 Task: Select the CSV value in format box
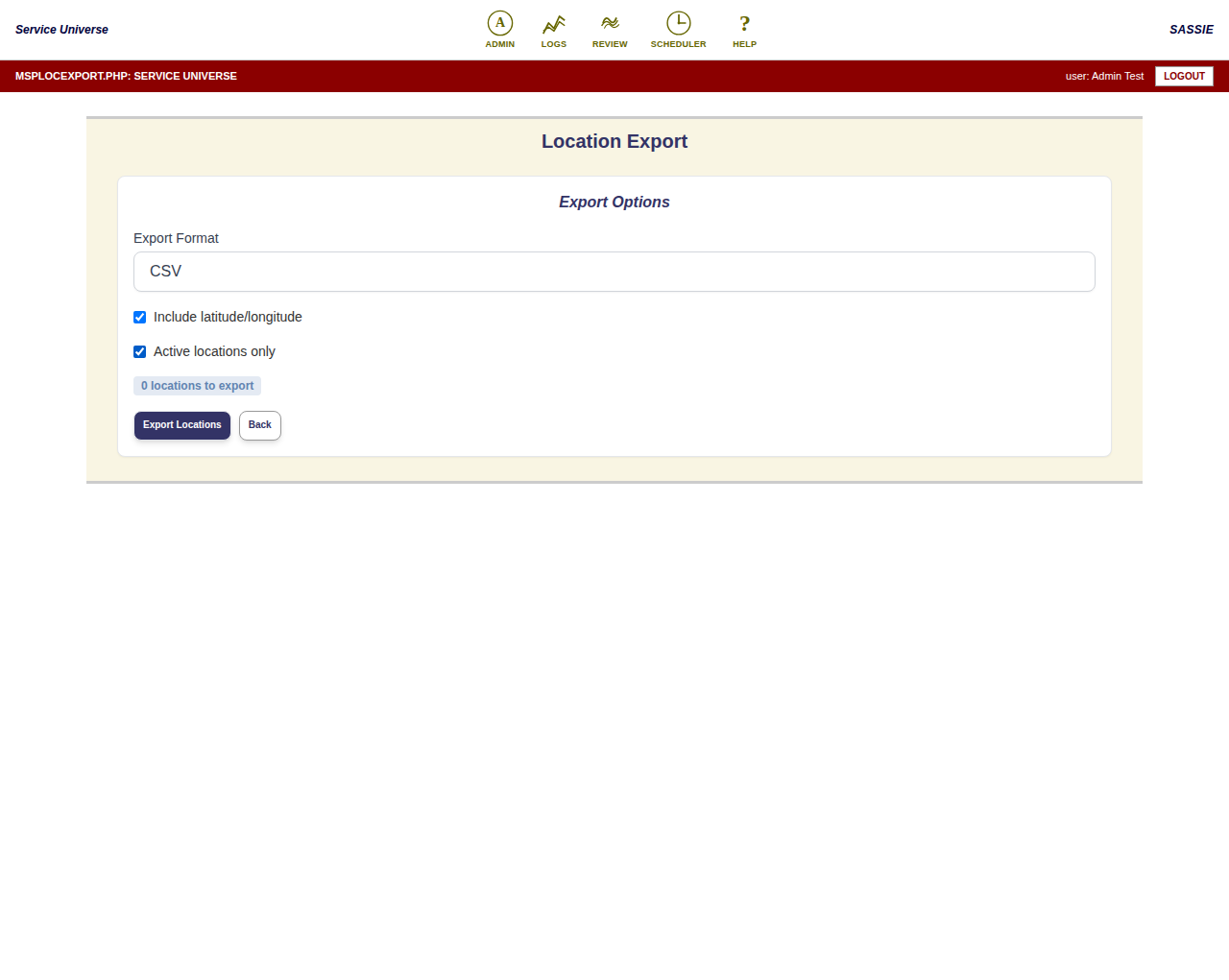pyautogui.click(x=165, y=272)
